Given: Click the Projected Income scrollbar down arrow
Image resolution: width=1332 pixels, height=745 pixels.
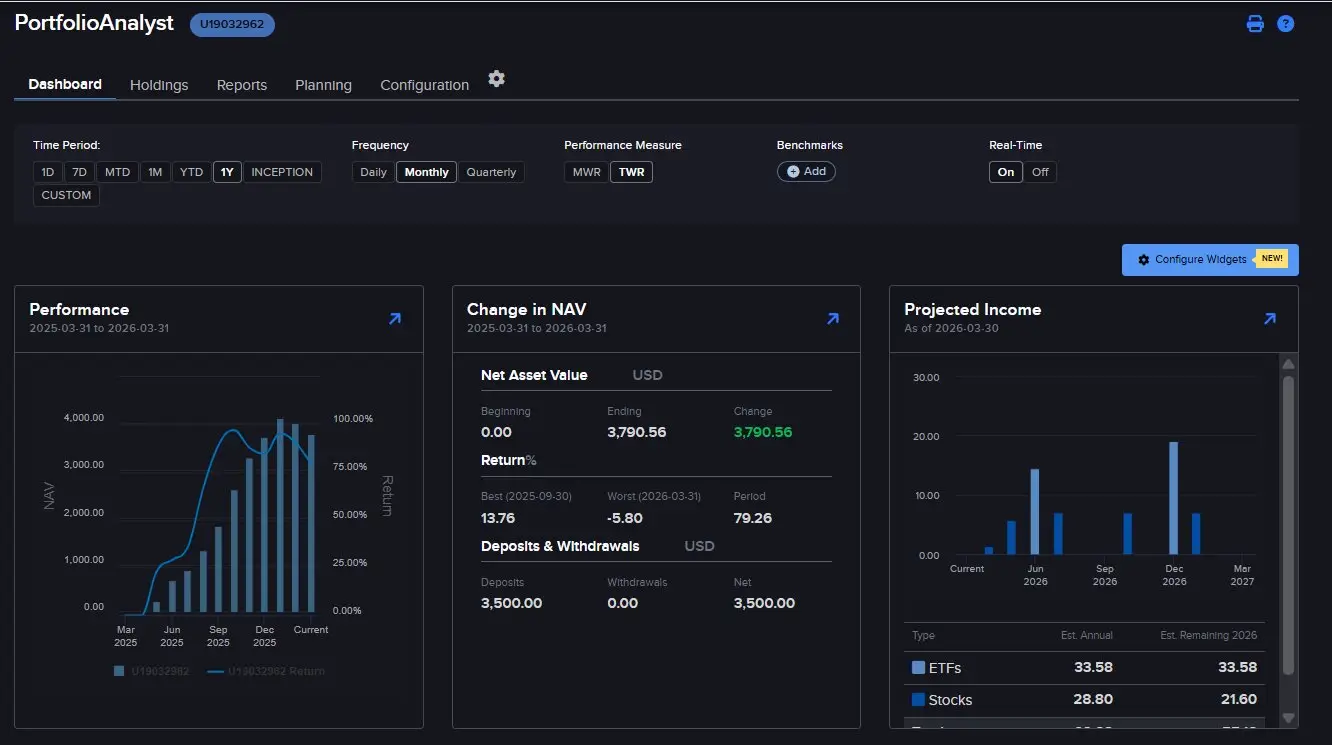Looking at the screenshot, I should pos(1288,718).
